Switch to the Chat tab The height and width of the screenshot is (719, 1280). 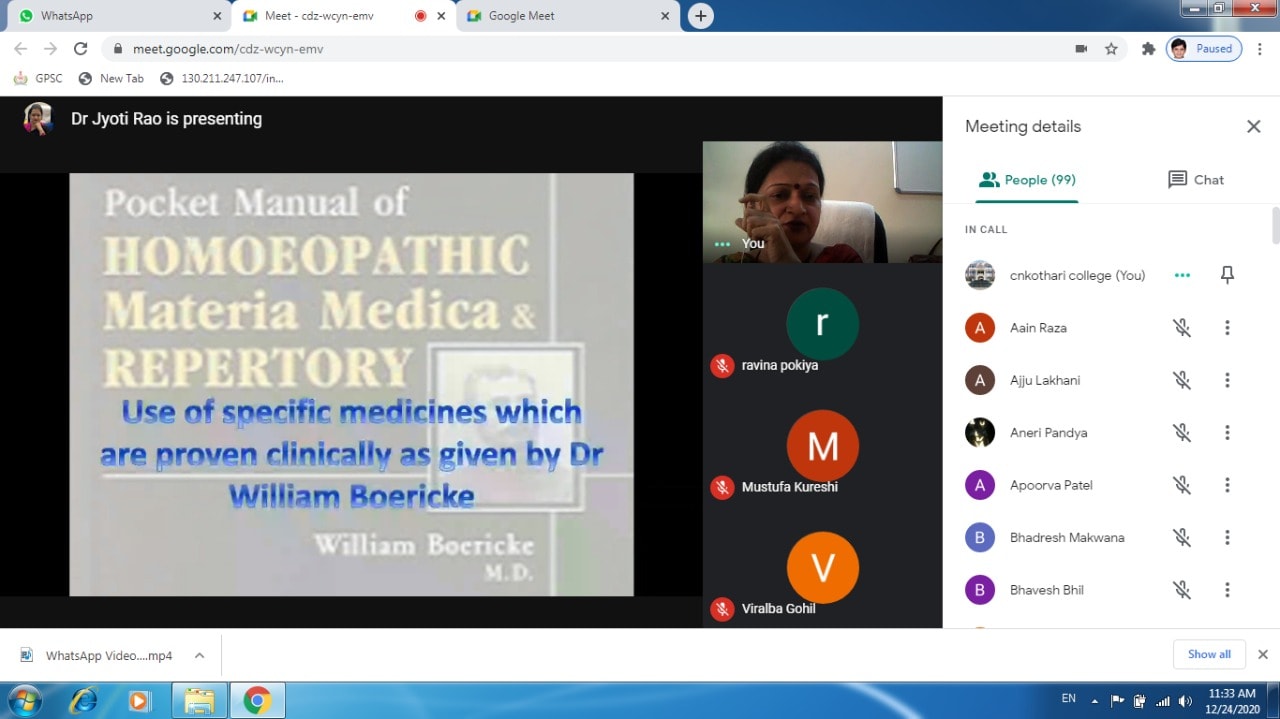tap(1196, 180)
